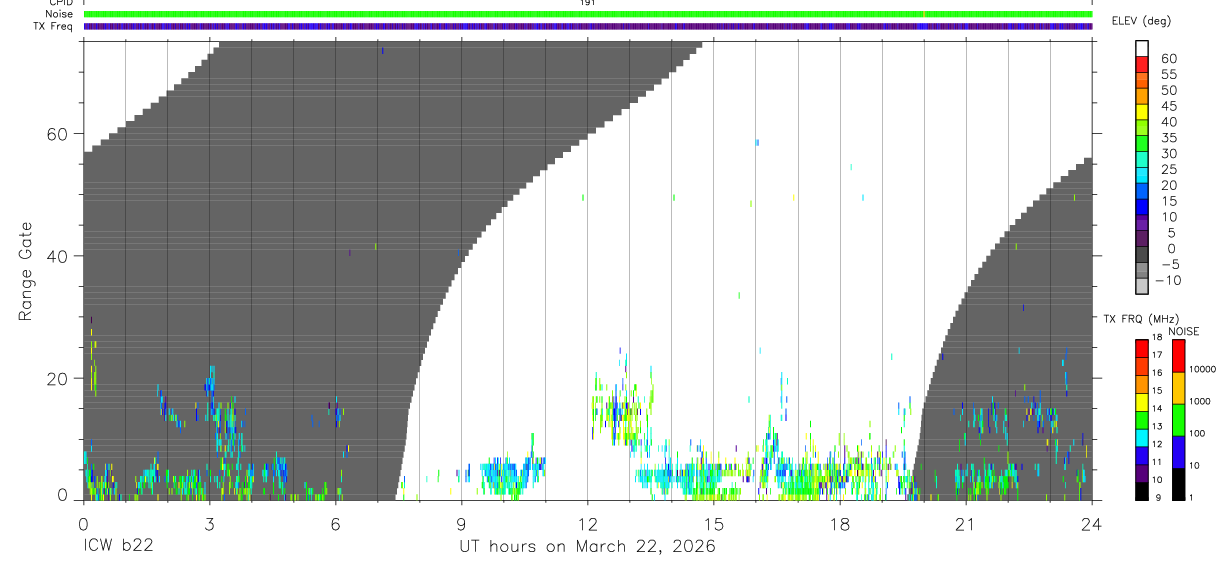The height and width of the screenshot is (567, 1228).
Task: Click the '55' label on elevation colorbar
Action: (1169, 75)
